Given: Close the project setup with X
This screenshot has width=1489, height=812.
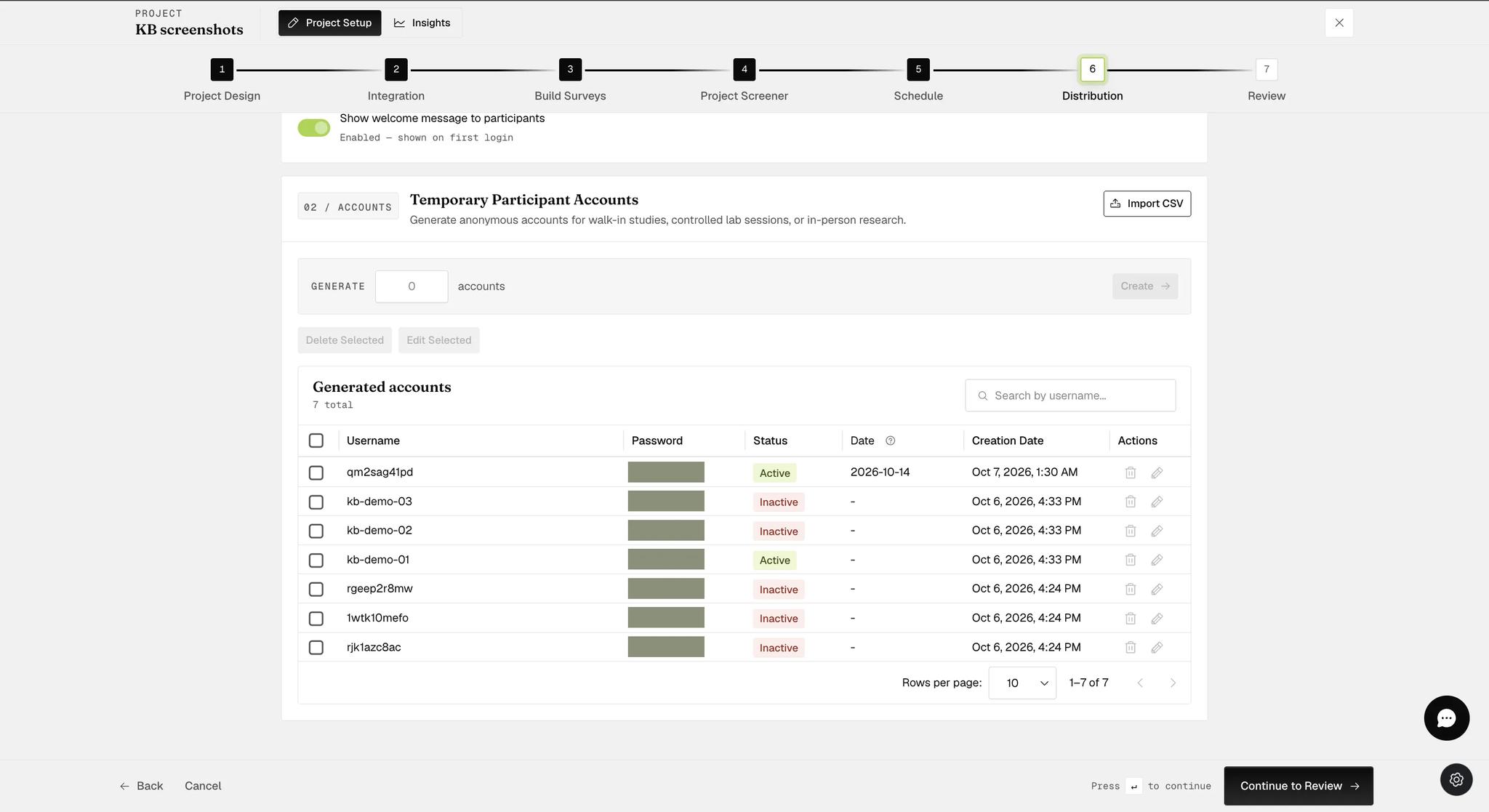Looking at the screenshot, I should click(1339, 23).
